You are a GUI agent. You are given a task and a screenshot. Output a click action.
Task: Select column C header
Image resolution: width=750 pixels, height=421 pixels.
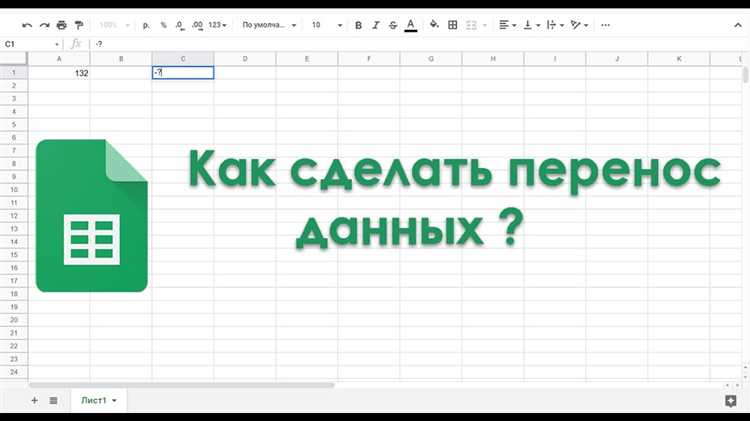183,59
